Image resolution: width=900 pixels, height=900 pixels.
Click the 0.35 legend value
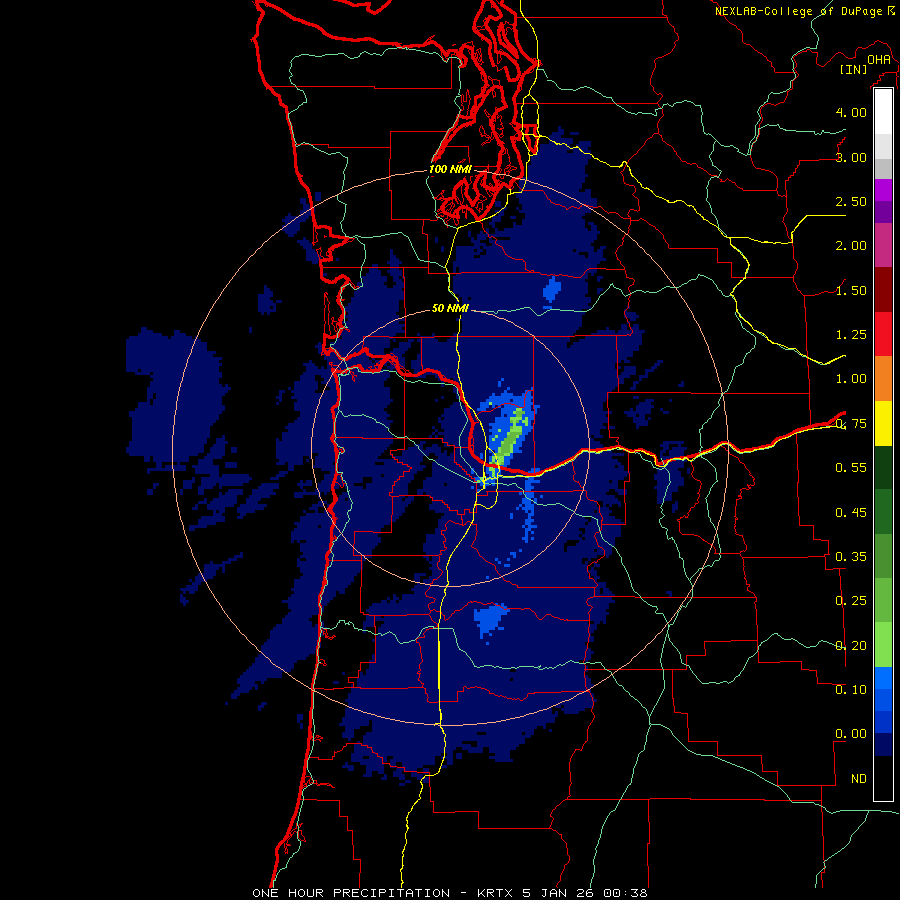[851, 557]
